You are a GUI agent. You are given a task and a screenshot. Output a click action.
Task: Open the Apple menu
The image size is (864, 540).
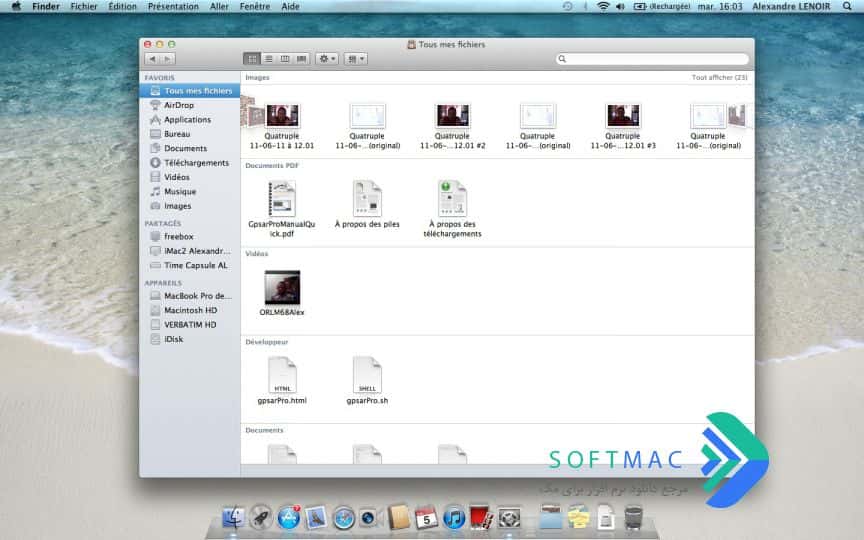tap(16, 7)
